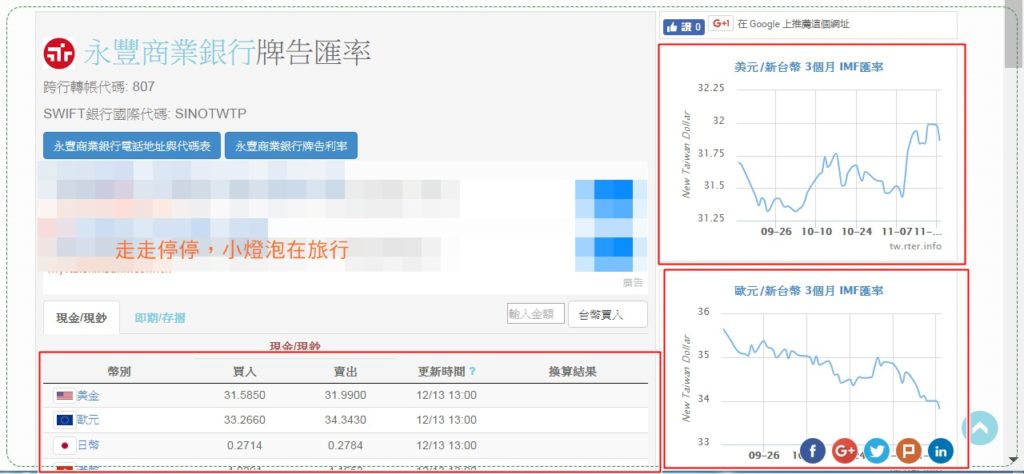Image resolution: width=1024 pixels, height=474 pixels.
Task: Focus the 輸入金額 amount field
Action: click(x=536, y=314)
